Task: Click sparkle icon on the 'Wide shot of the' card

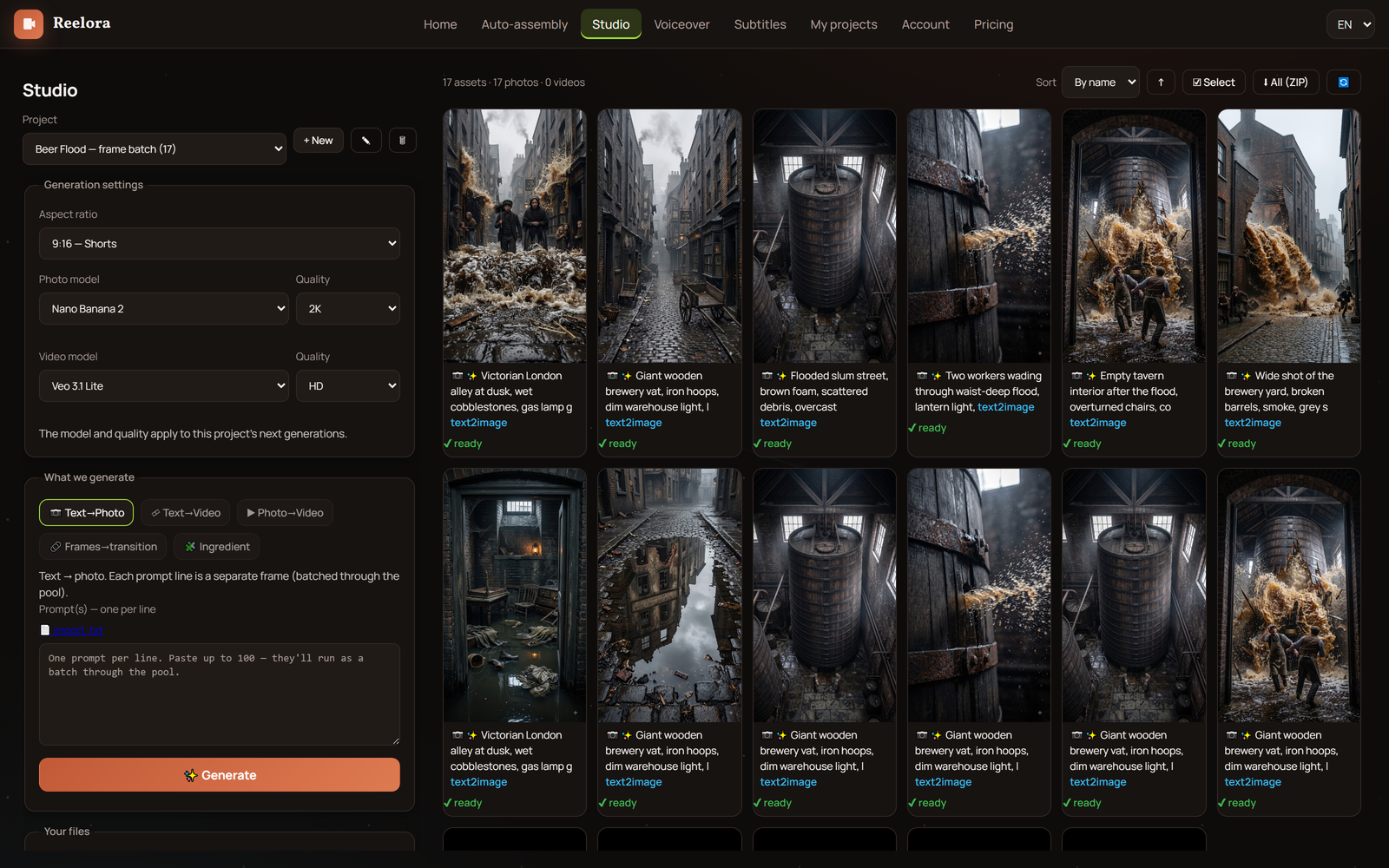Action: (1246, 376)
